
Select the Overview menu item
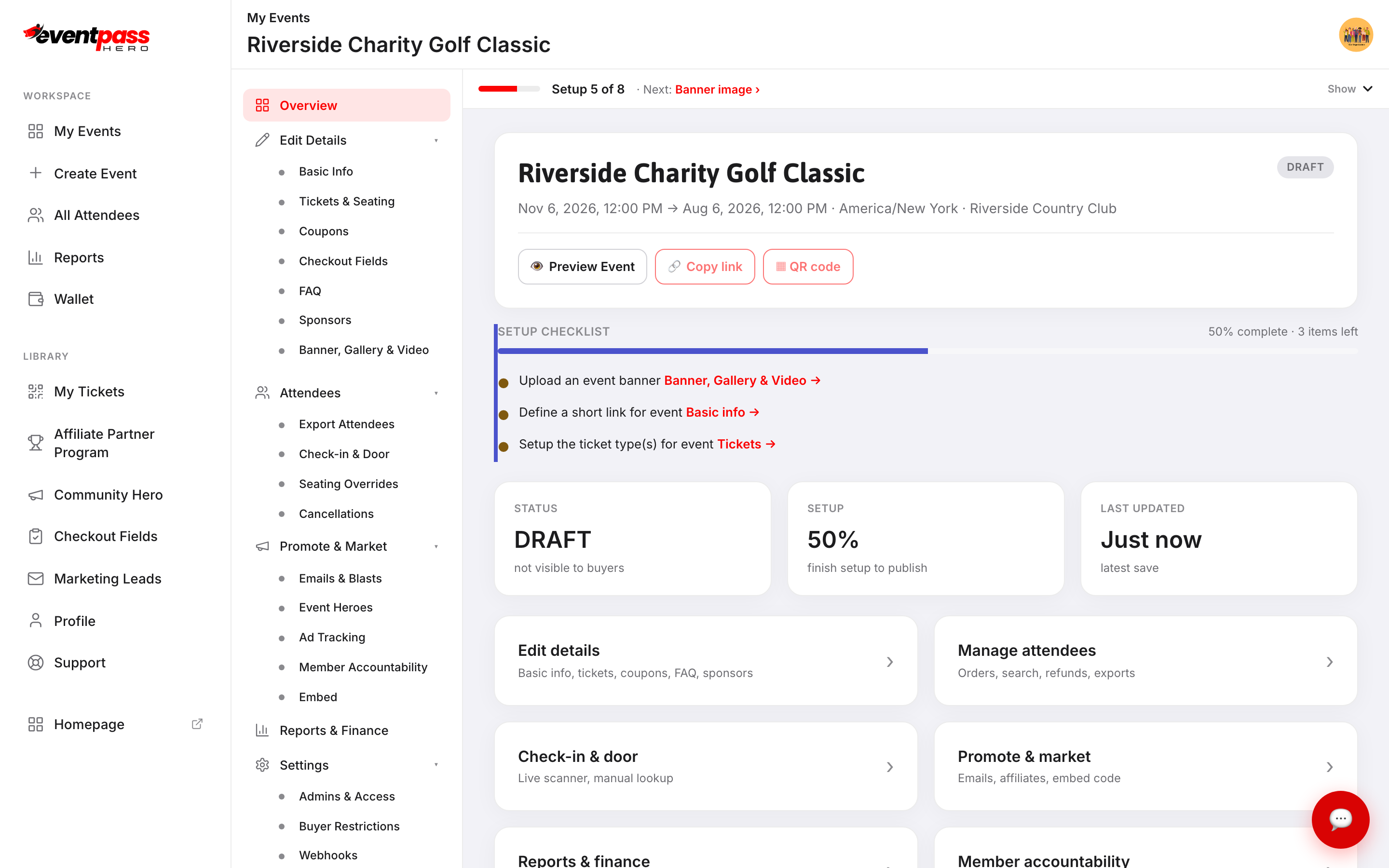point(347,105)
